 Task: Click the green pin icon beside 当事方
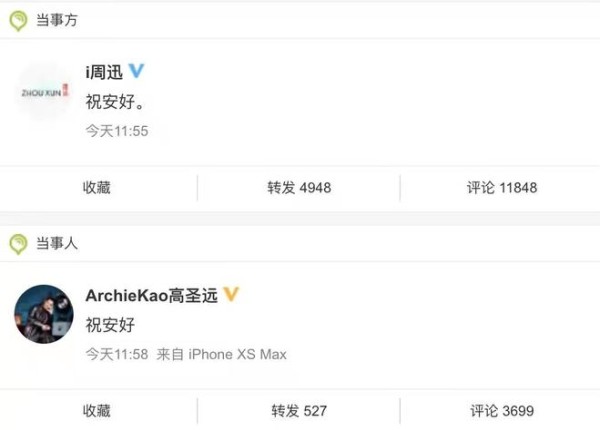click(x=18, y=21)
